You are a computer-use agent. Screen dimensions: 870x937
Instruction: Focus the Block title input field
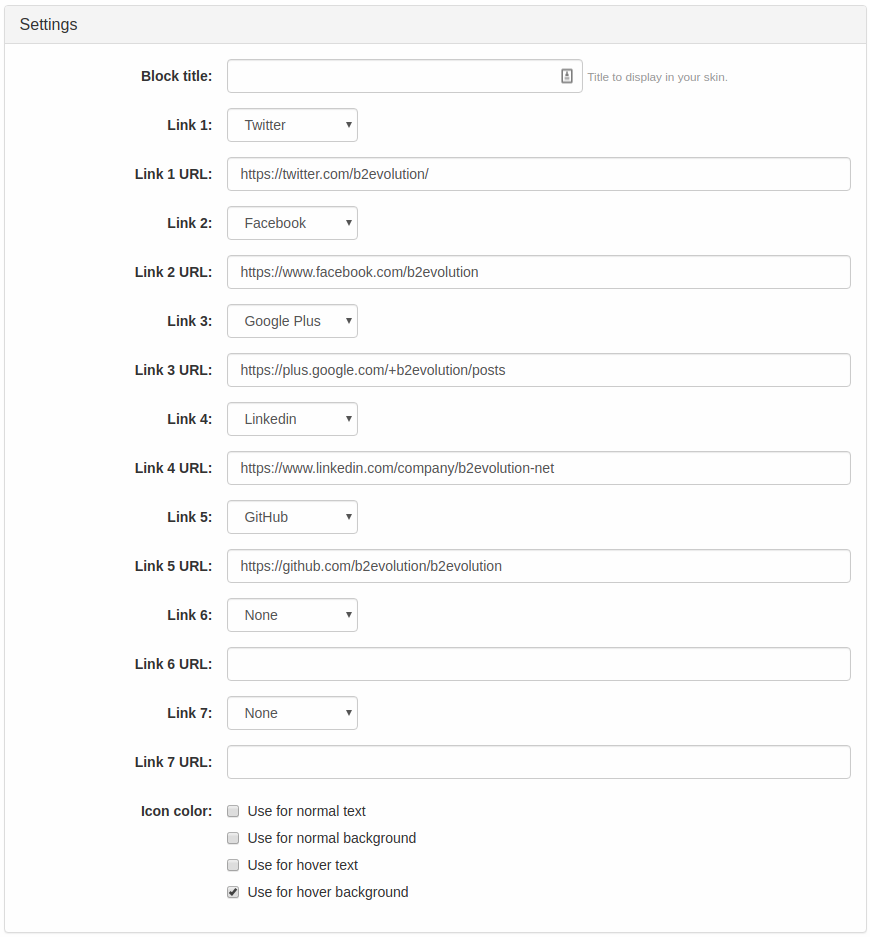(x=405, y=76)
